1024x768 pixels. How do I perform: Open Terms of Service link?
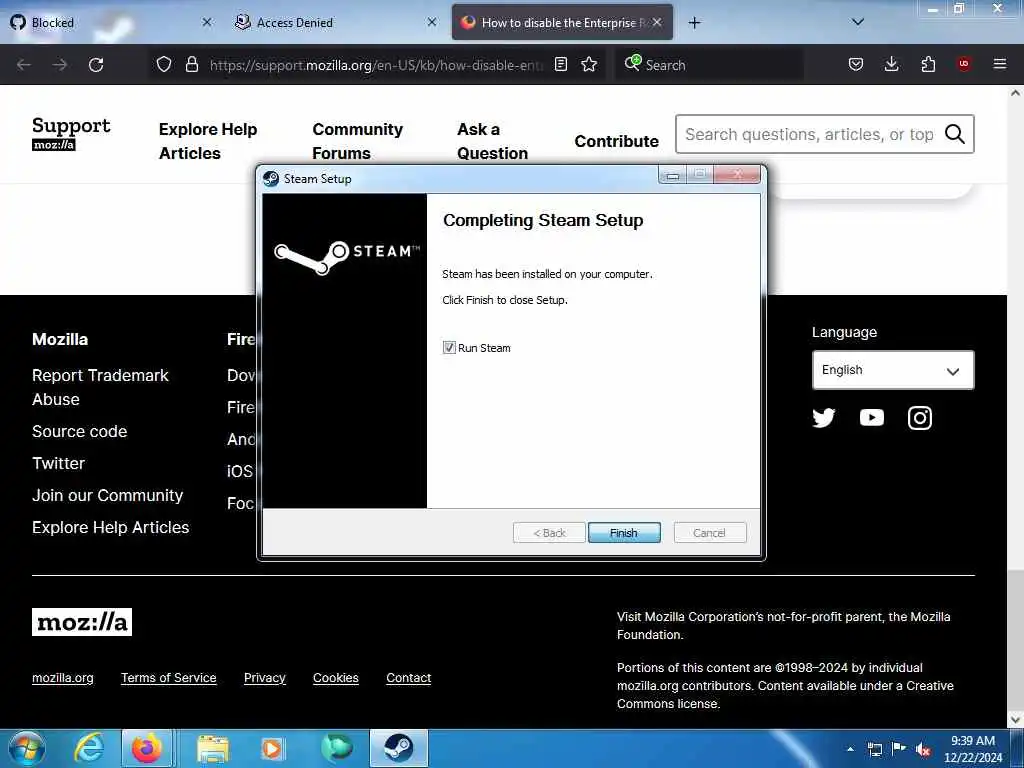coord(168,678)
